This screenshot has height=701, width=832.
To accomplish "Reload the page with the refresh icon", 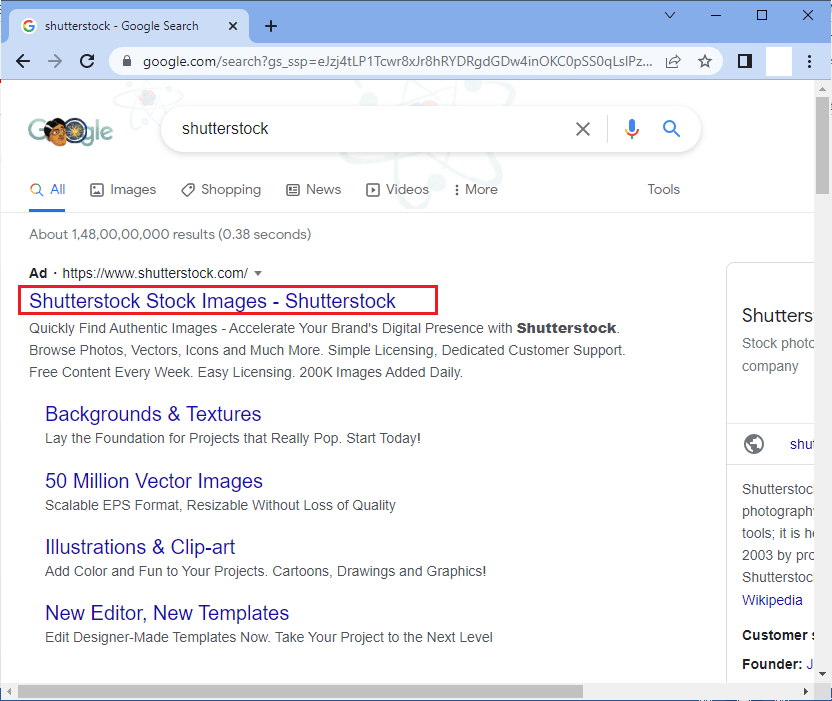I will 87,61.
